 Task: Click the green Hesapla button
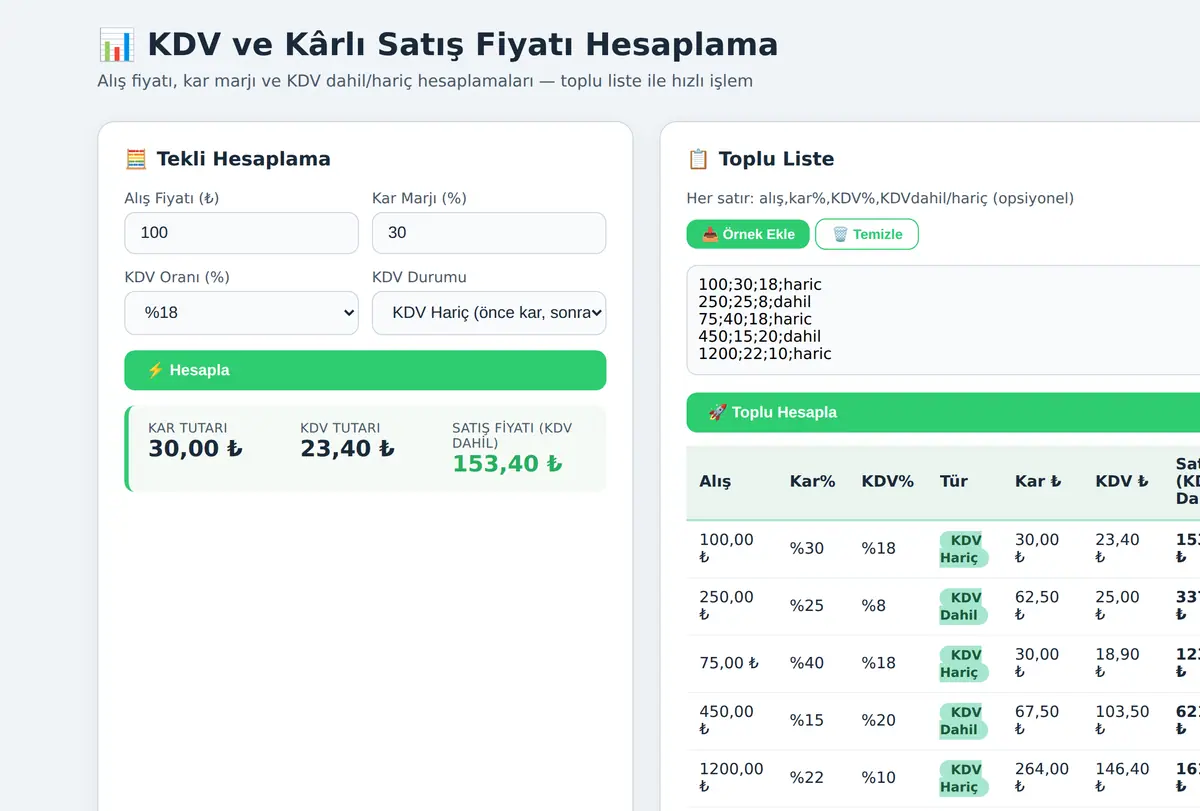pyautogui.click(x=365, y=370)
